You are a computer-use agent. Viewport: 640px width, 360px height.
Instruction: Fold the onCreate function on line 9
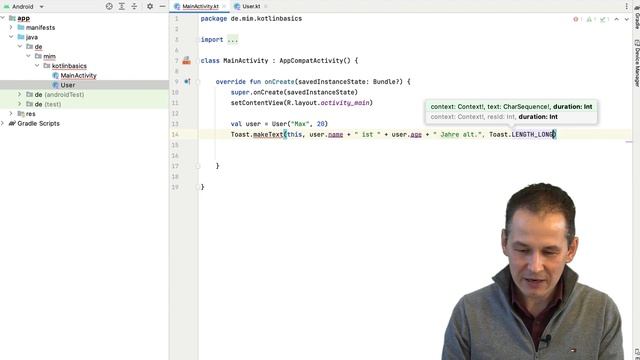198,82
